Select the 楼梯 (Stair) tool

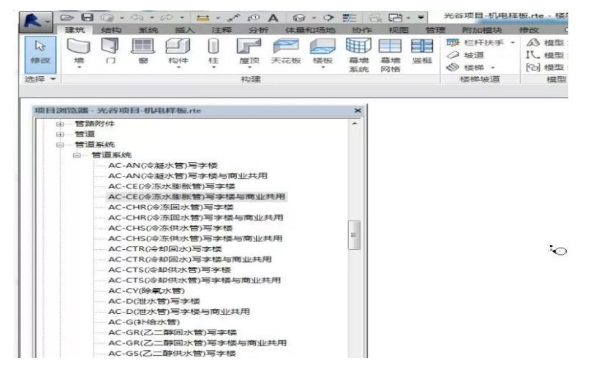tap(465, 68)
